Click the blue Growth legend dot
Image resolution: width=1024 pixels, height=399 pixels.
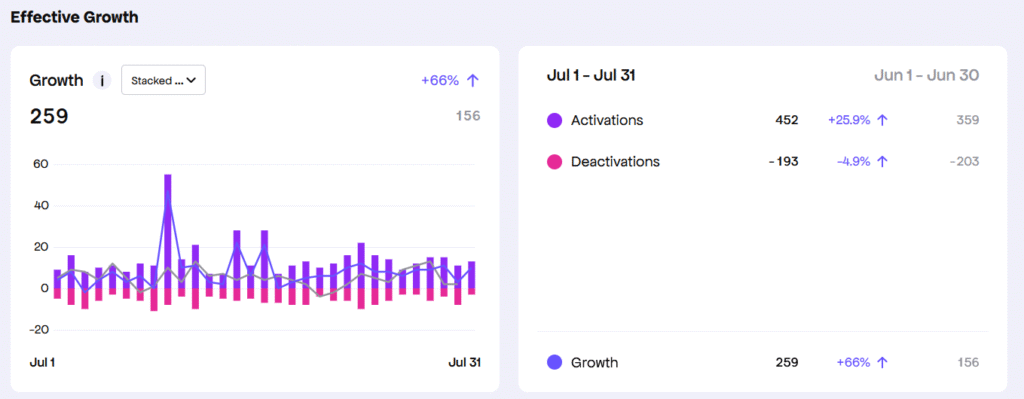tap(554, 362)
